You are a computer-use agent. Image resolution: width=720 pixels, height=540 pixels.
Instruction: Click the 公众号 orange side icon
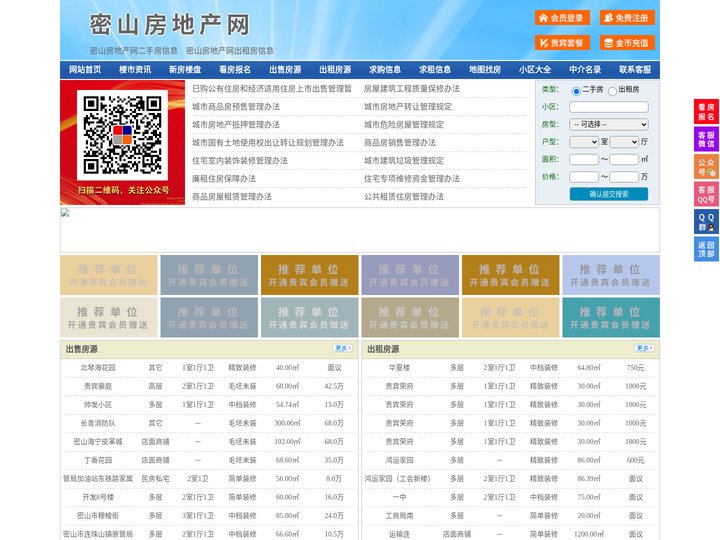706,167
